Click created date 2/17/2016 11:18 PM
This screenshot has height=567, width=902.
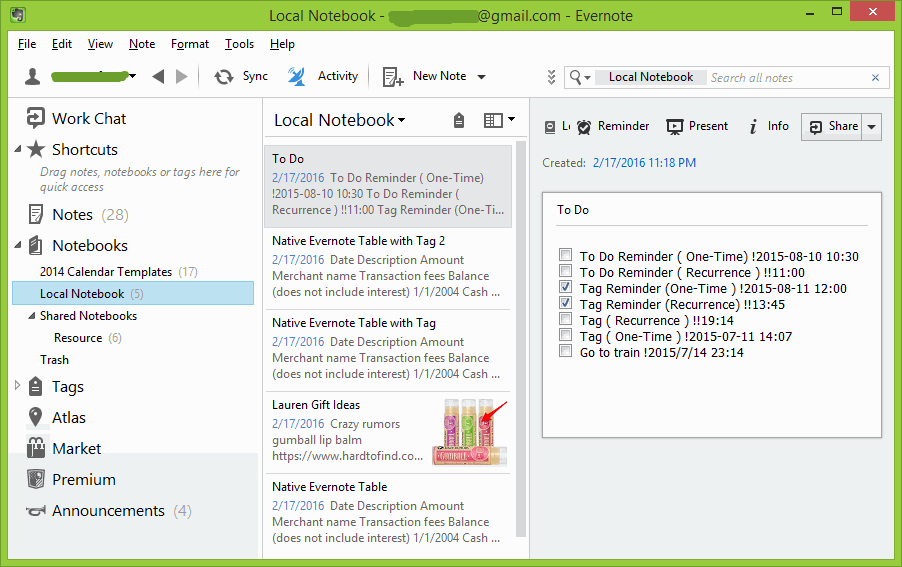coord(644,163)
